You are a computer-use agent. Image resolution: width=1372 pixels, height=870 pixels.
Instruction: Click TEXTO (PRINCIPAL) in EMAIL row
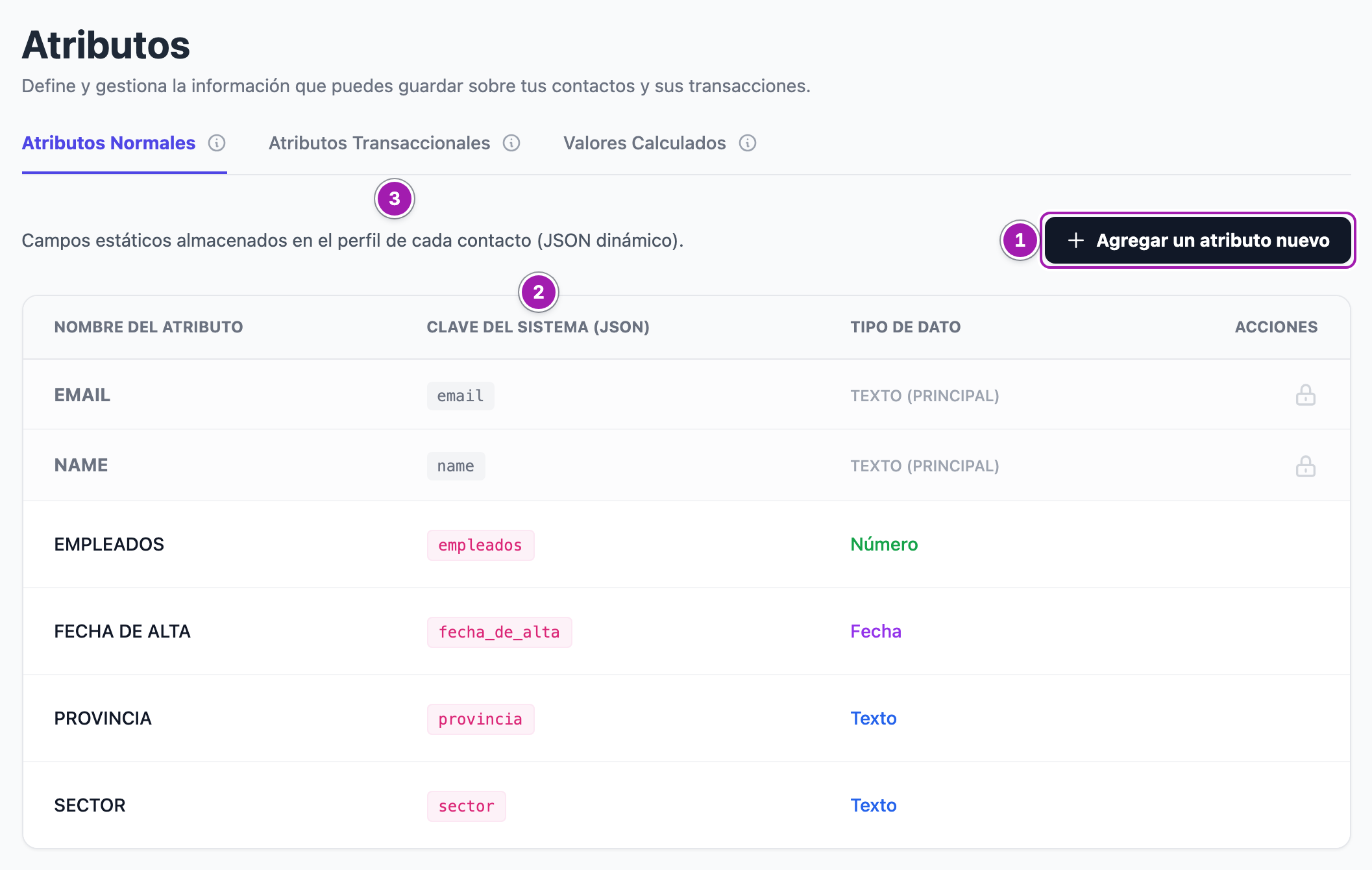pos(925,395)
